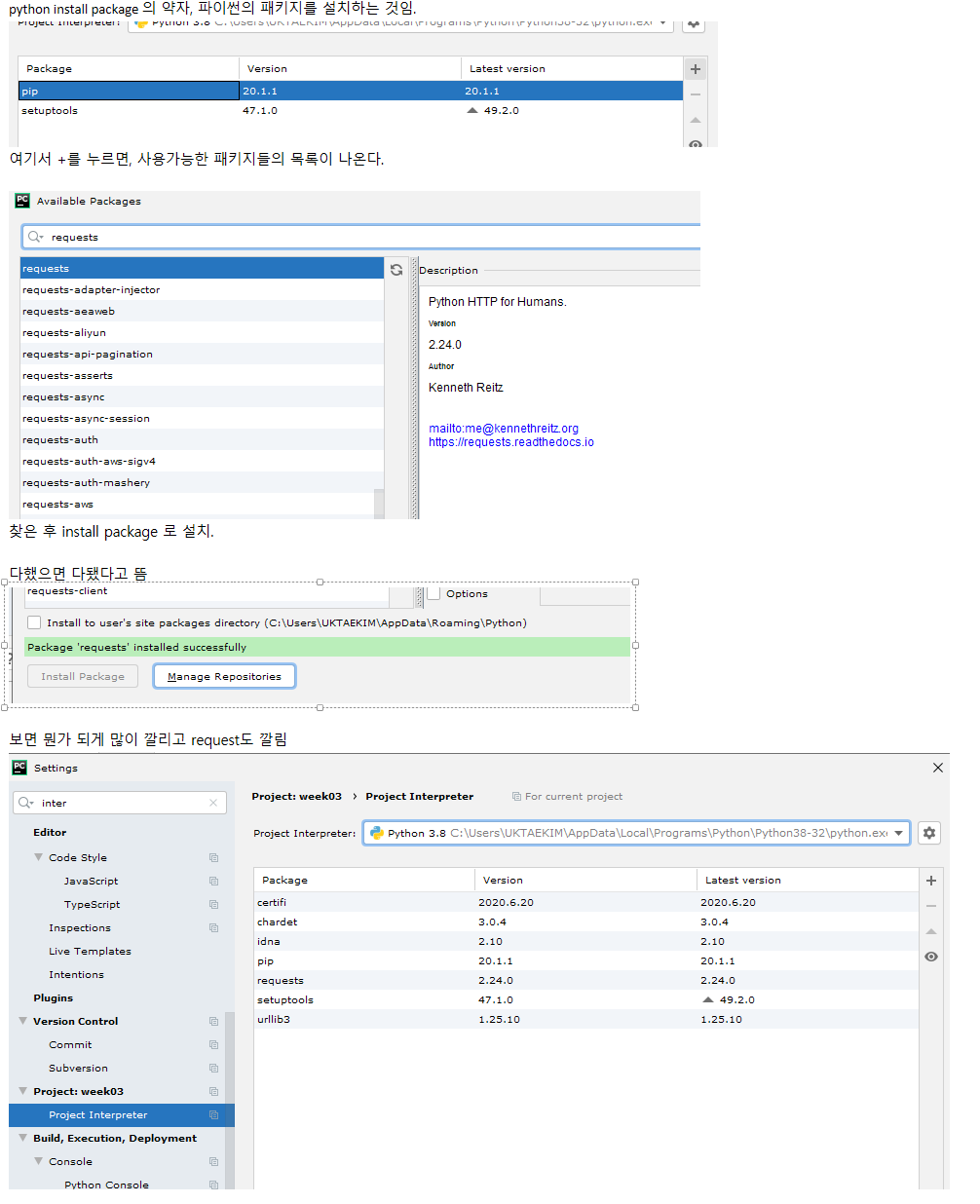Click copy icon next to Commit

tap(213, 1044)
